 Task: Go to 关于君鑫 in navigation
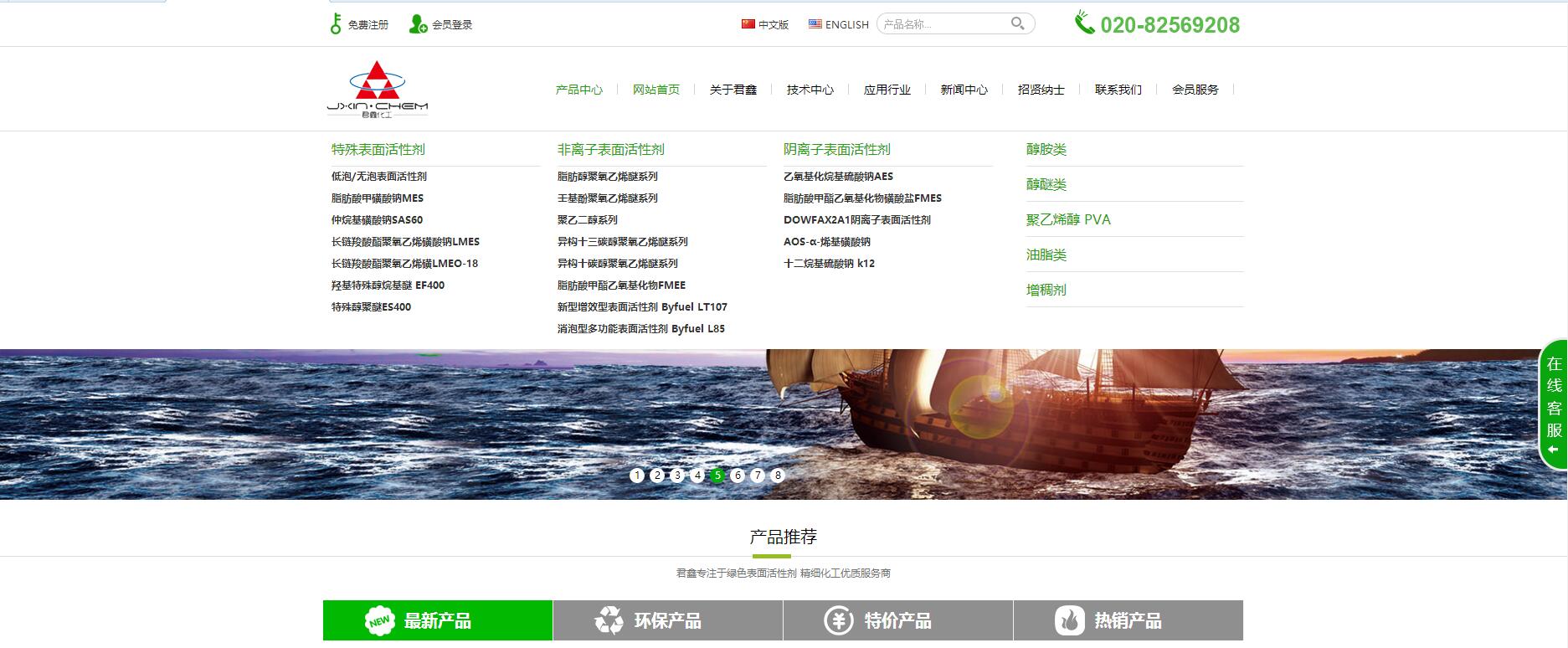(733, 90)
